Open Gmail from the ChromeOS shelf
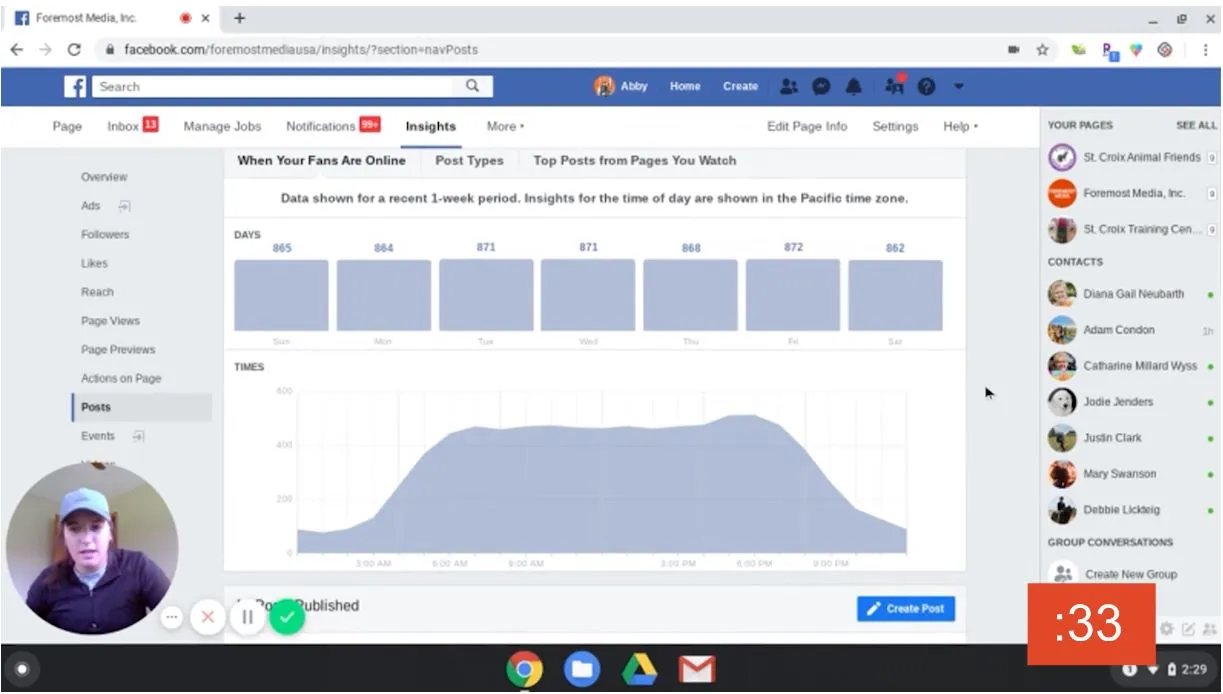Image resolution: width=1223 pixels, height=694 pixels. click(696, 669)
